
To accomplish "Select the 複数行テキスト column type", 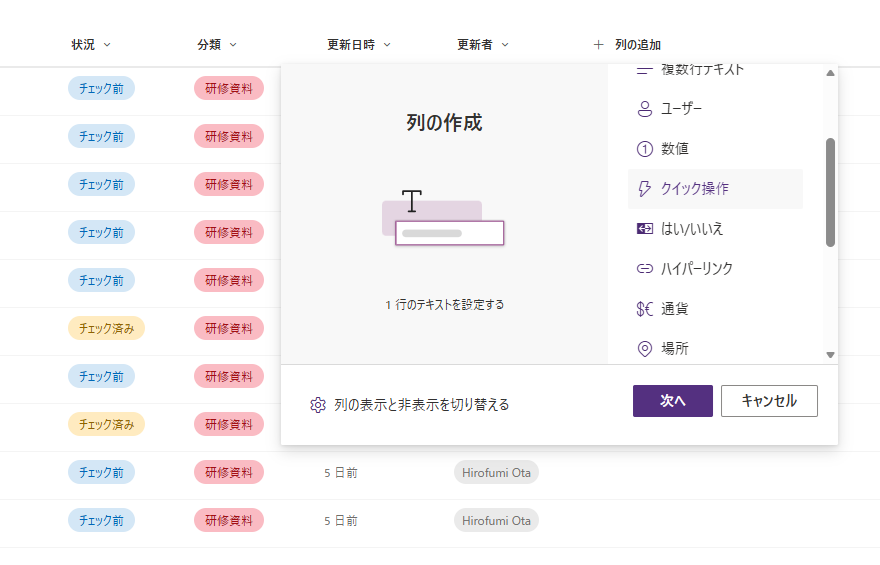I will pyautogui.click(x=701, y=71).
